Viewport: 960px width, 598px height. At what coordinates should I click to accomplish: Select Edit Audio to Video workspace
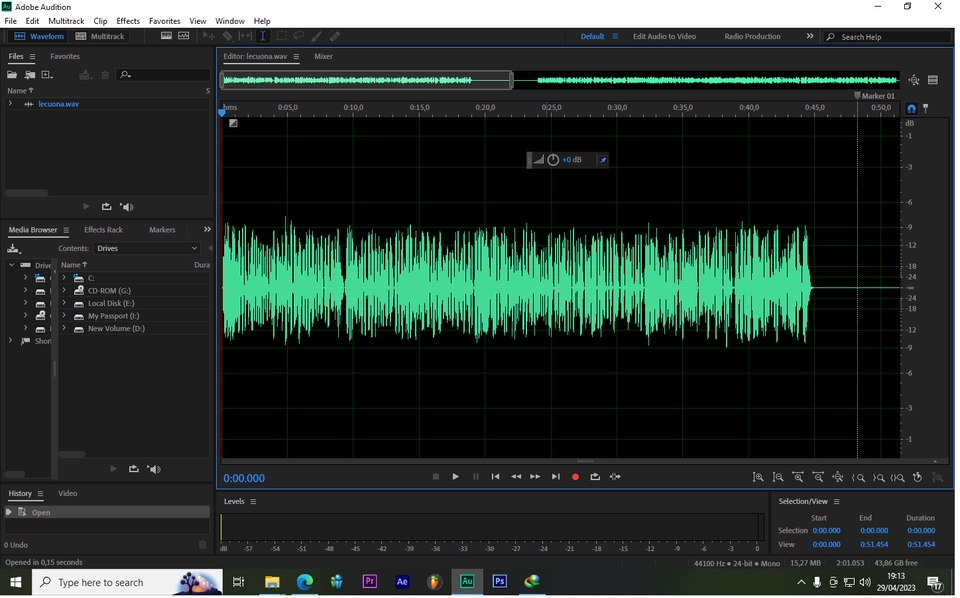664,37
